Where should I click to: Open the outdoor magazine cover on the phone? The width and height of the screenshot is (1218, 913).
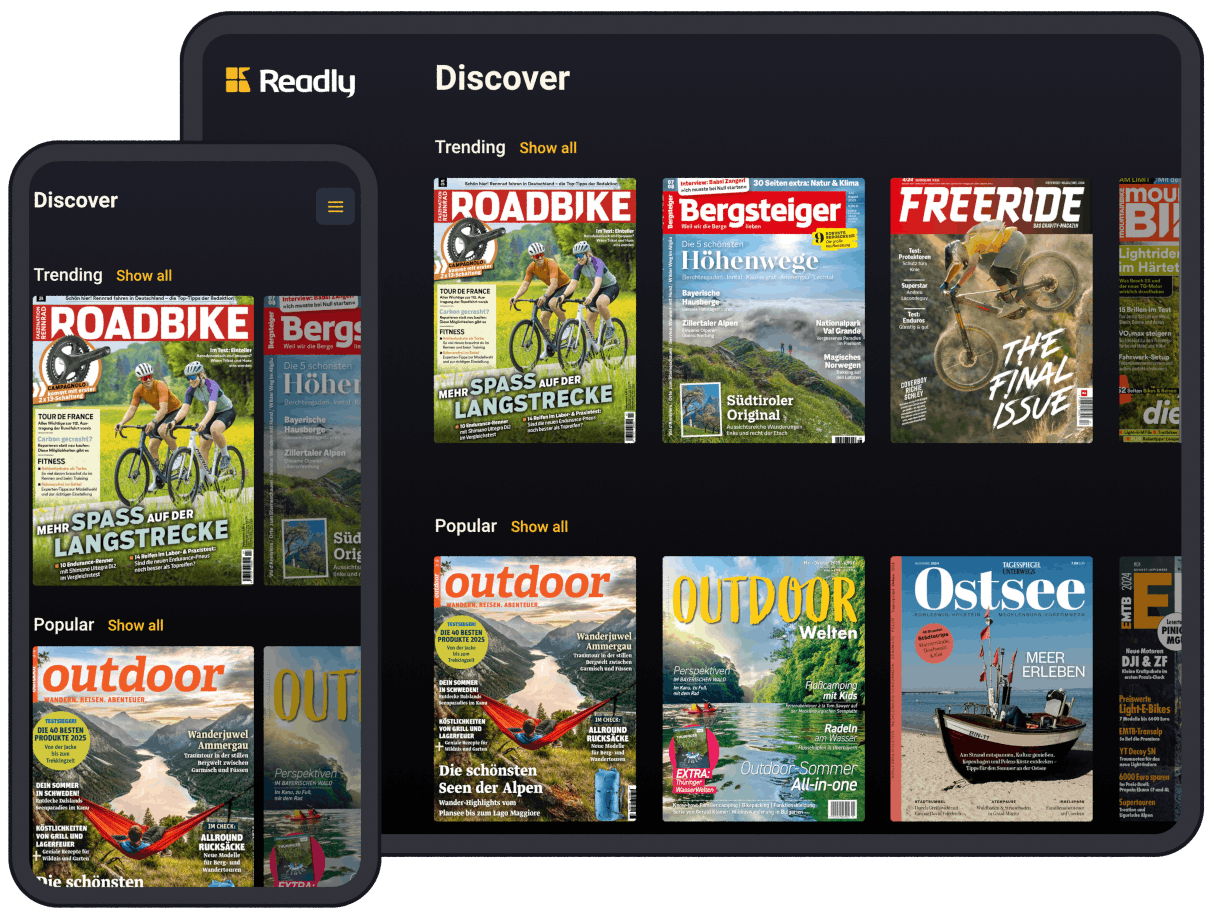click(x=143, y=767)
